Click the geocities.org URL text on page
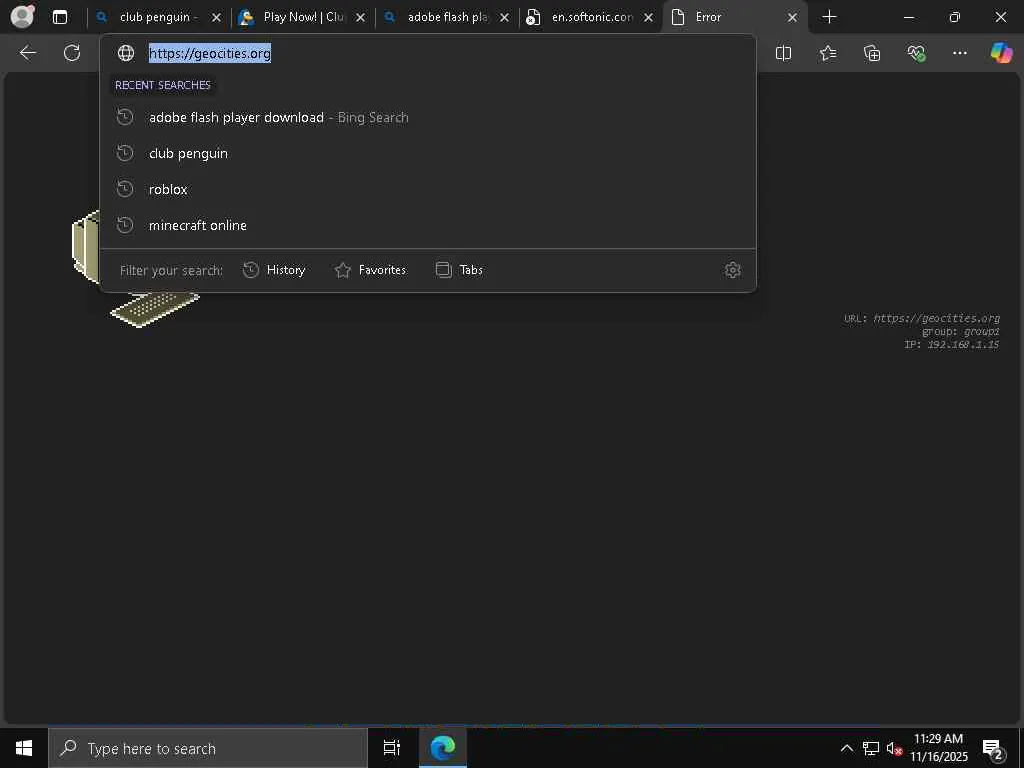 pos(936,318)
